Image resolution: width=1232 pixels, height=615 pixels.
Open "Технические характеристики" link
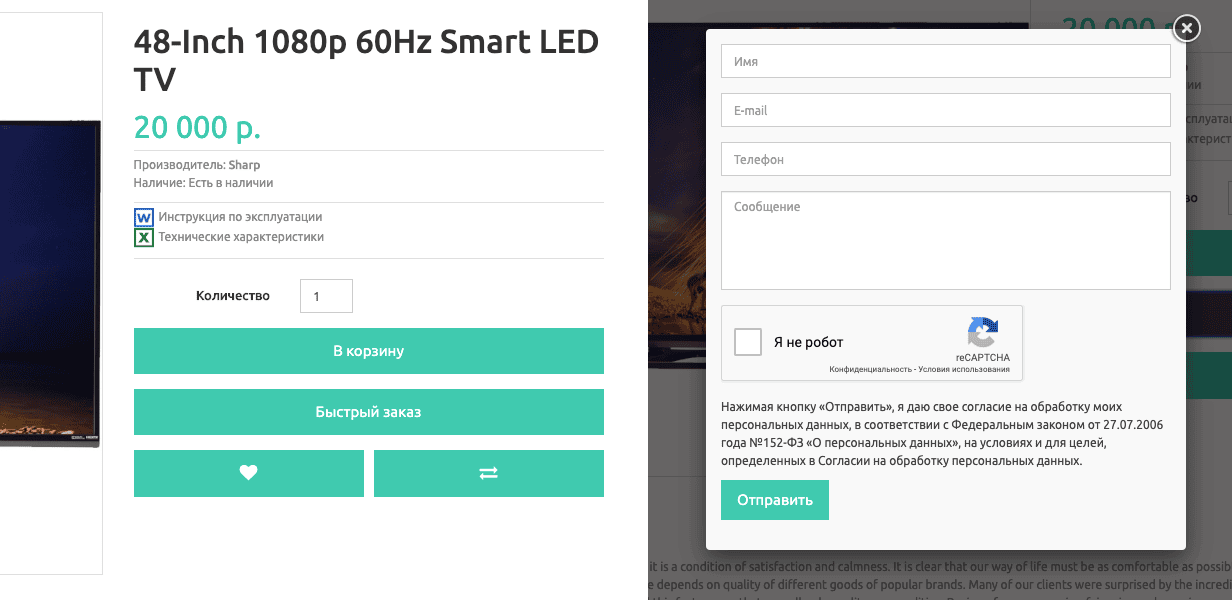pos(241,237)
